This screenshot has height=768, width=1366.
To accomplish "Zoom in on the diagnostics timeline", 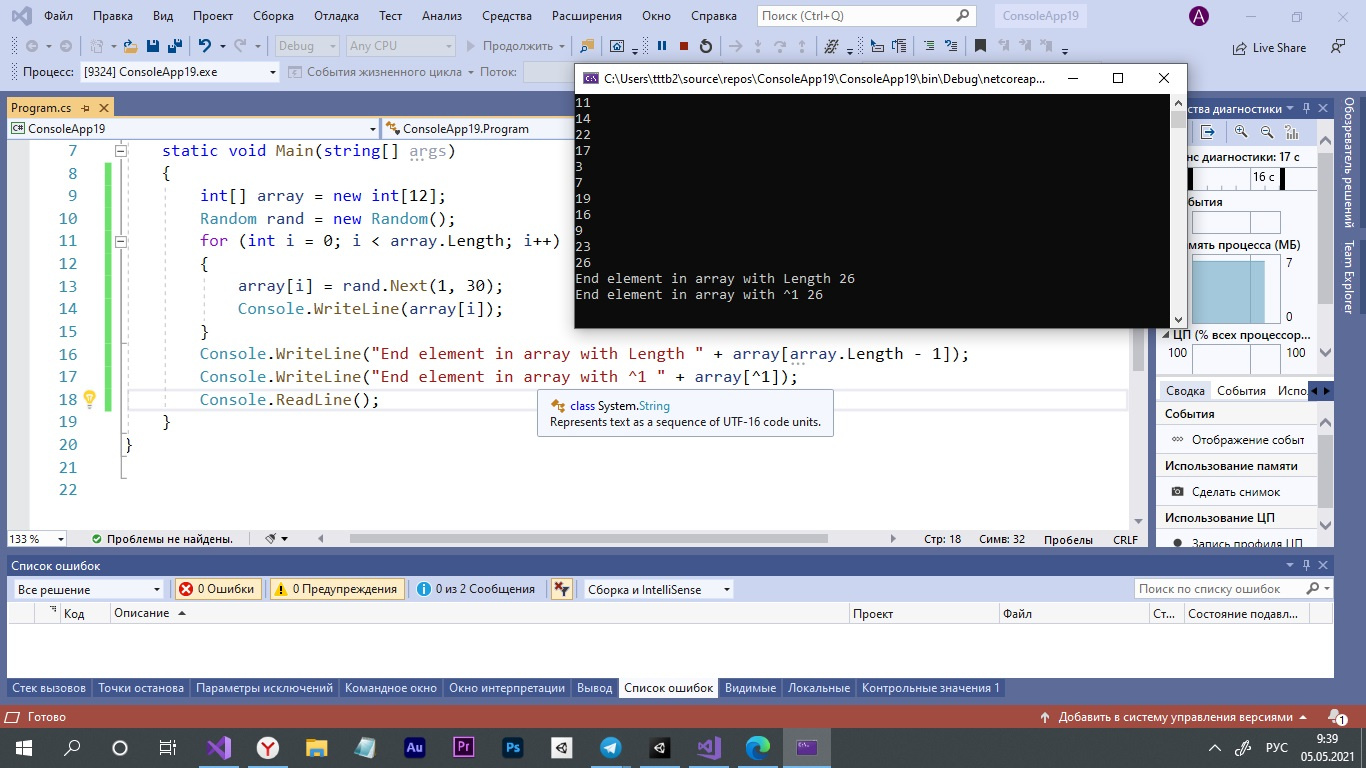I will [x=1241, y=132].
